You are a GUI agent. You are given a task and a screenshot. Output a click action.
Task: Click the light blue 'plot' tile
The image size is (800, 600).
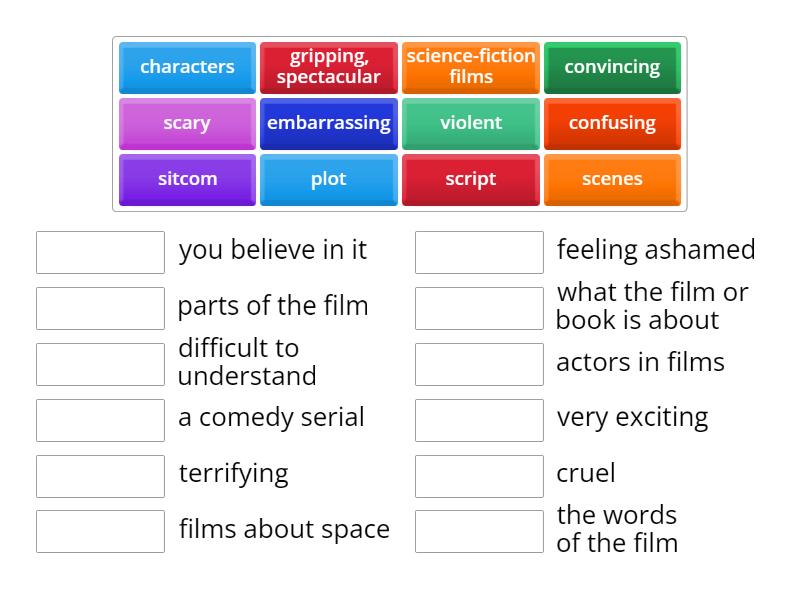coord(329,179)
